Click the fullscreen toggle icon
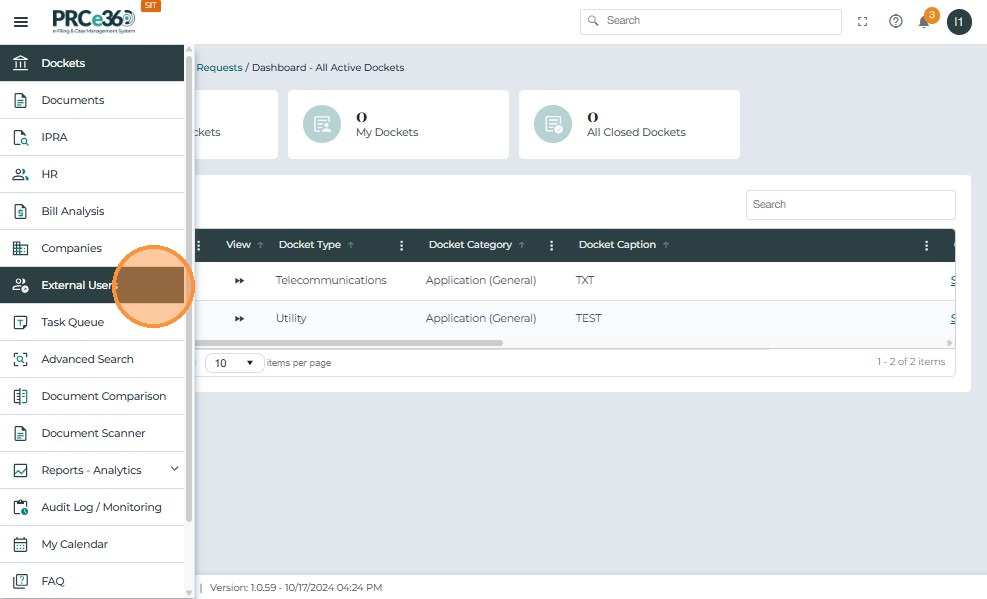 (x=862, y=22)
